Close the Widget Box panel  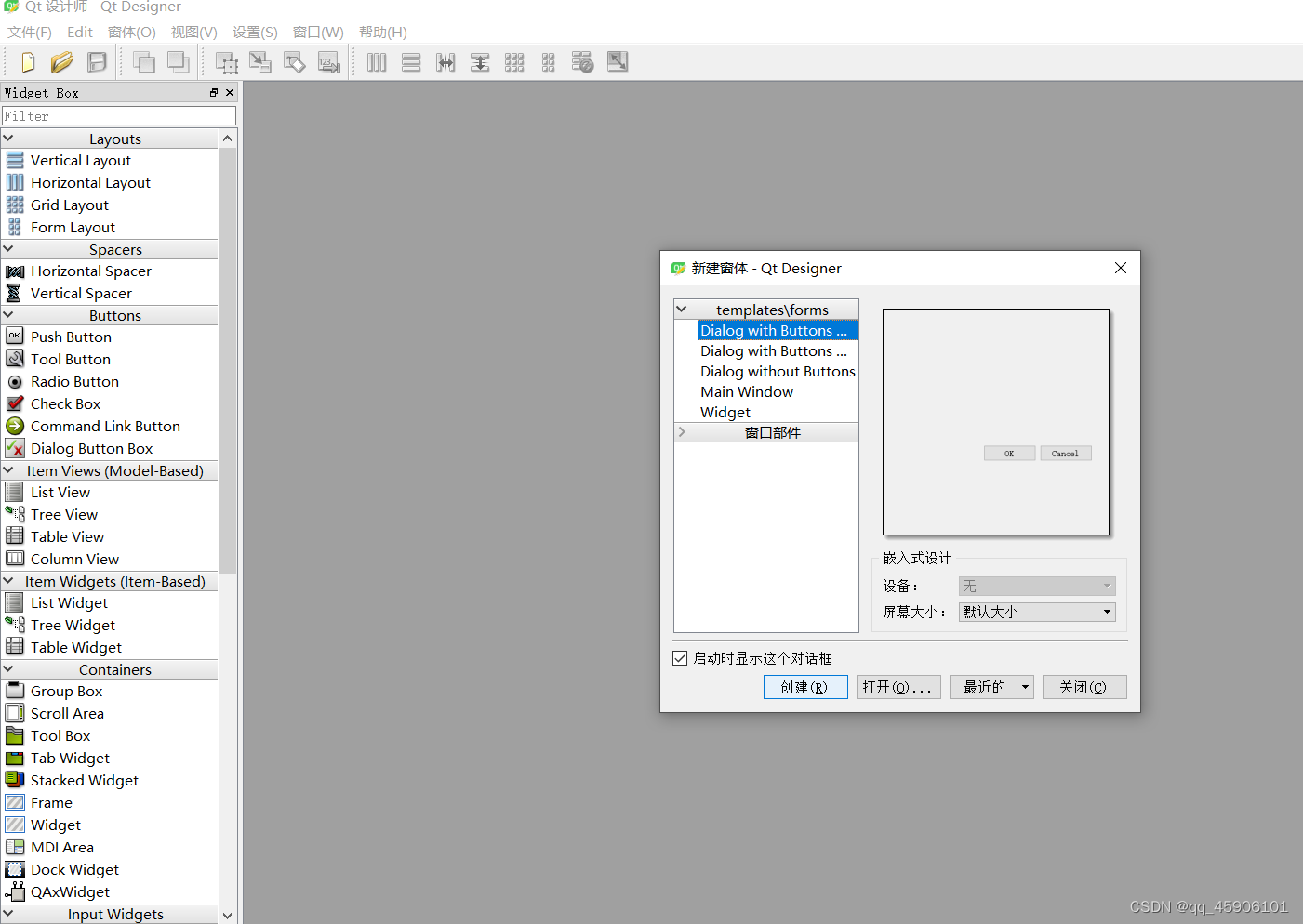[230, 93]
